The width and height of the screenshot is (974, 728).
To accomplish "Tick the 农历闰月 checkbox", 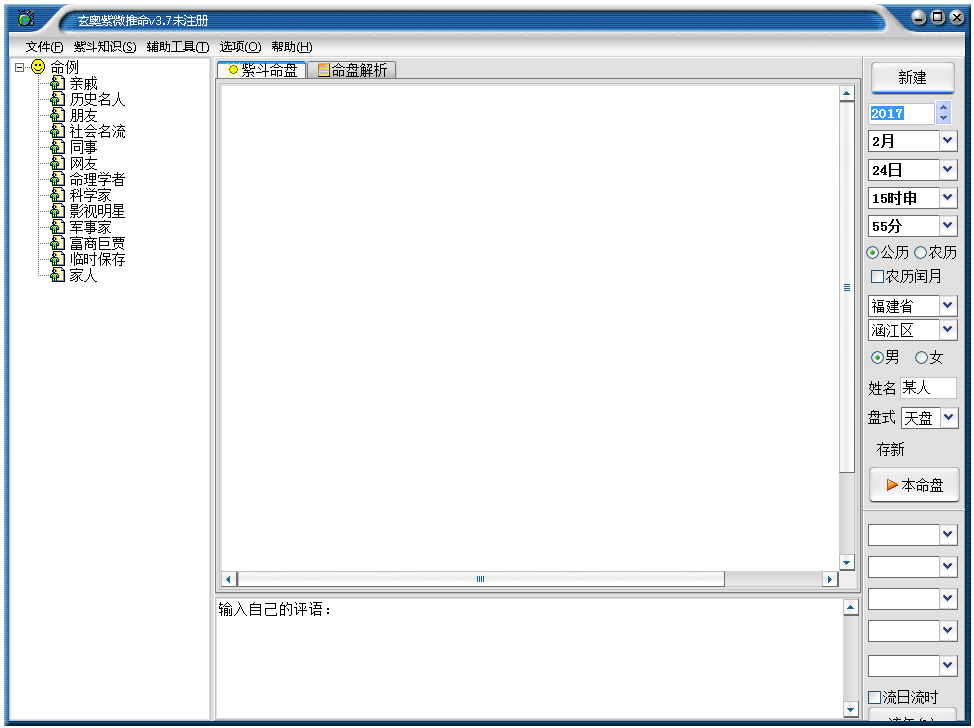I will point(877,276).
